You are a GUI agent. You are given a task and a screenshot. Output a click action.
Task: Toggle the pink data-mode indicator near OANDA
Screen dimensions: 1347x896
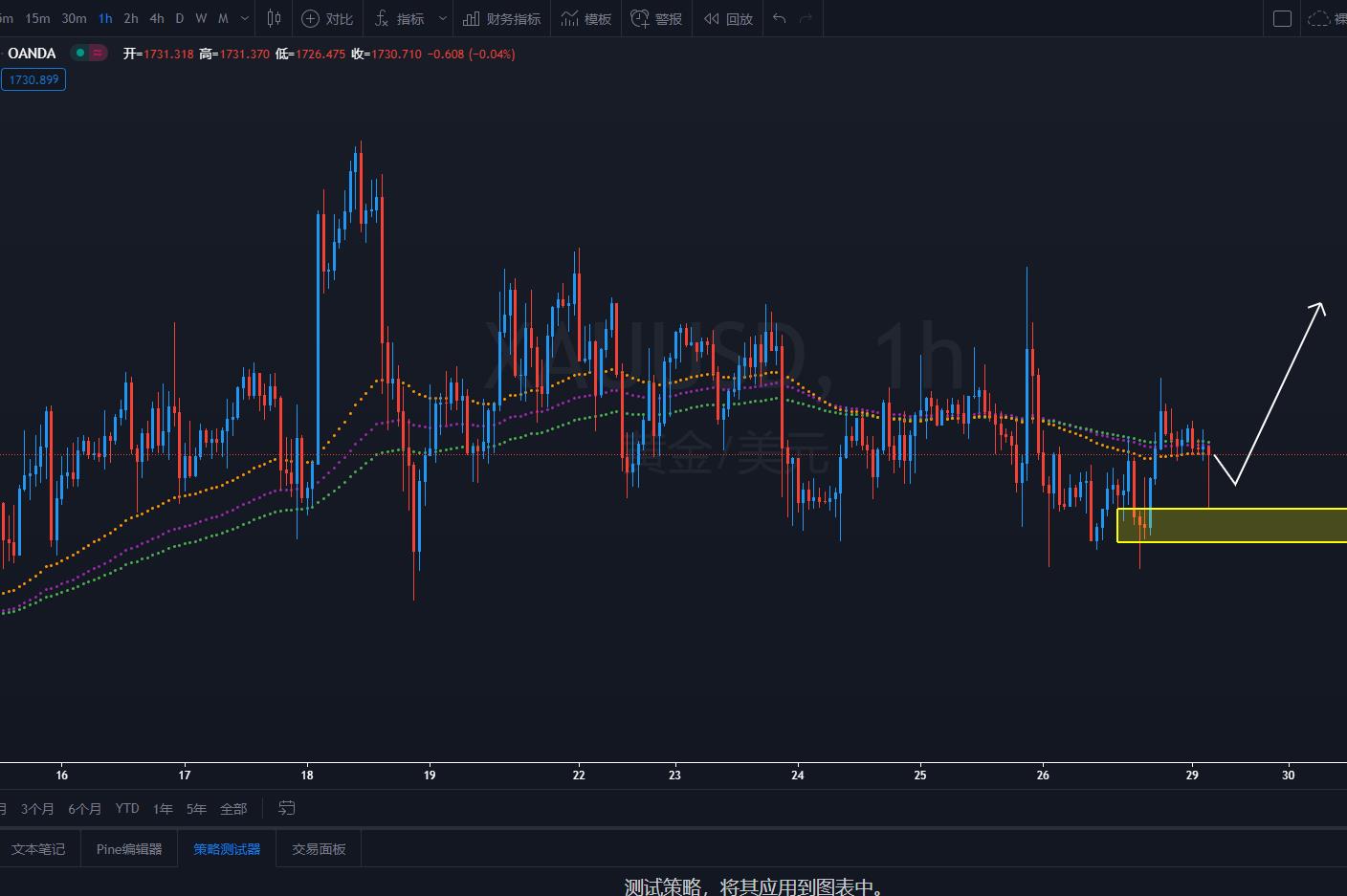[99, 53]
